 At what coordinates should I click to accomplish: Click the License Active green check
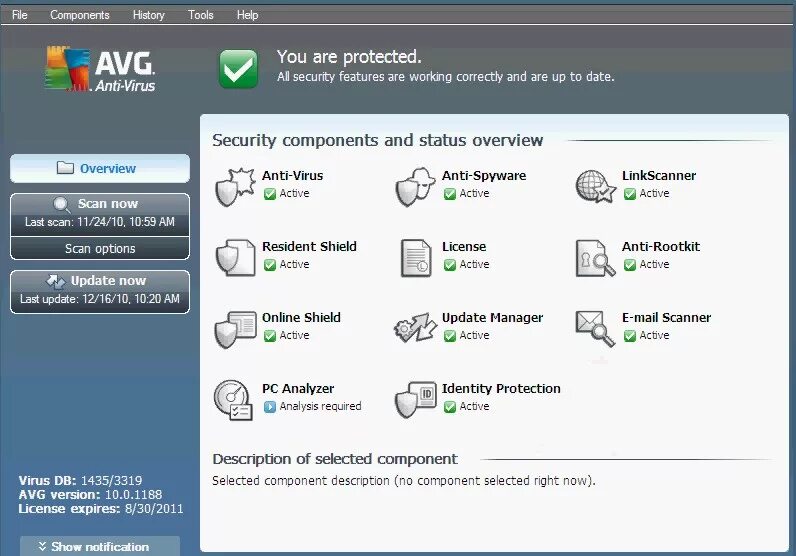[450, 265]
